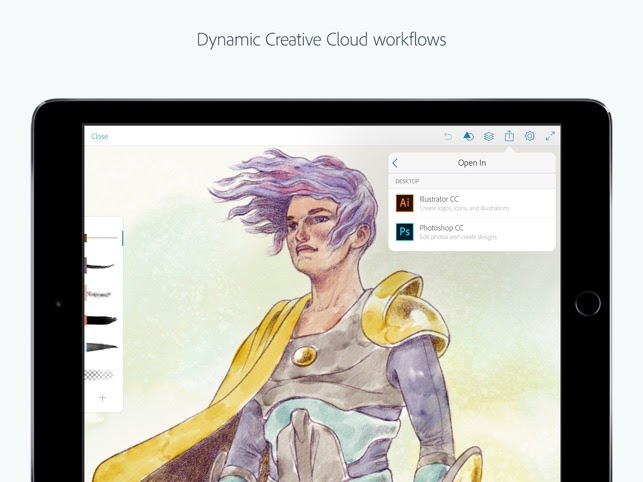
Task: Open the layers panel icon
Action: pos(489,136)
